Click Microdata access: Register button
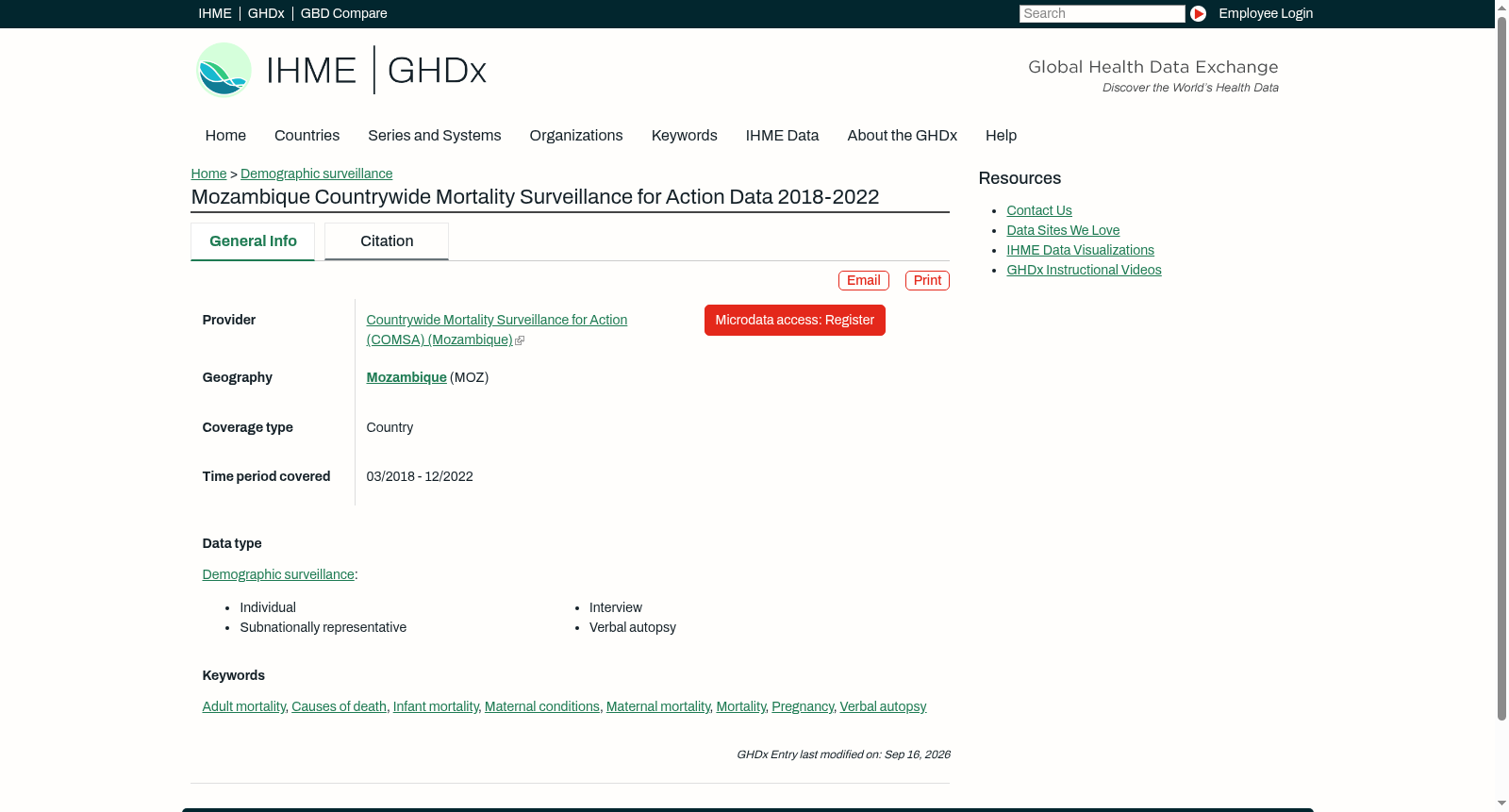1509x812 pixels. coord(795,320)
